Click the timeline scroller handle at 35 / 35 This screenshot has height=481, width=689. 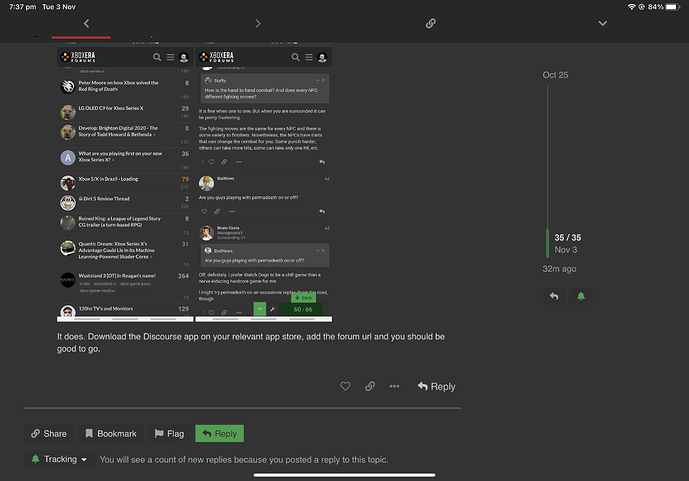pyautogui.click(x=548, y=243)
